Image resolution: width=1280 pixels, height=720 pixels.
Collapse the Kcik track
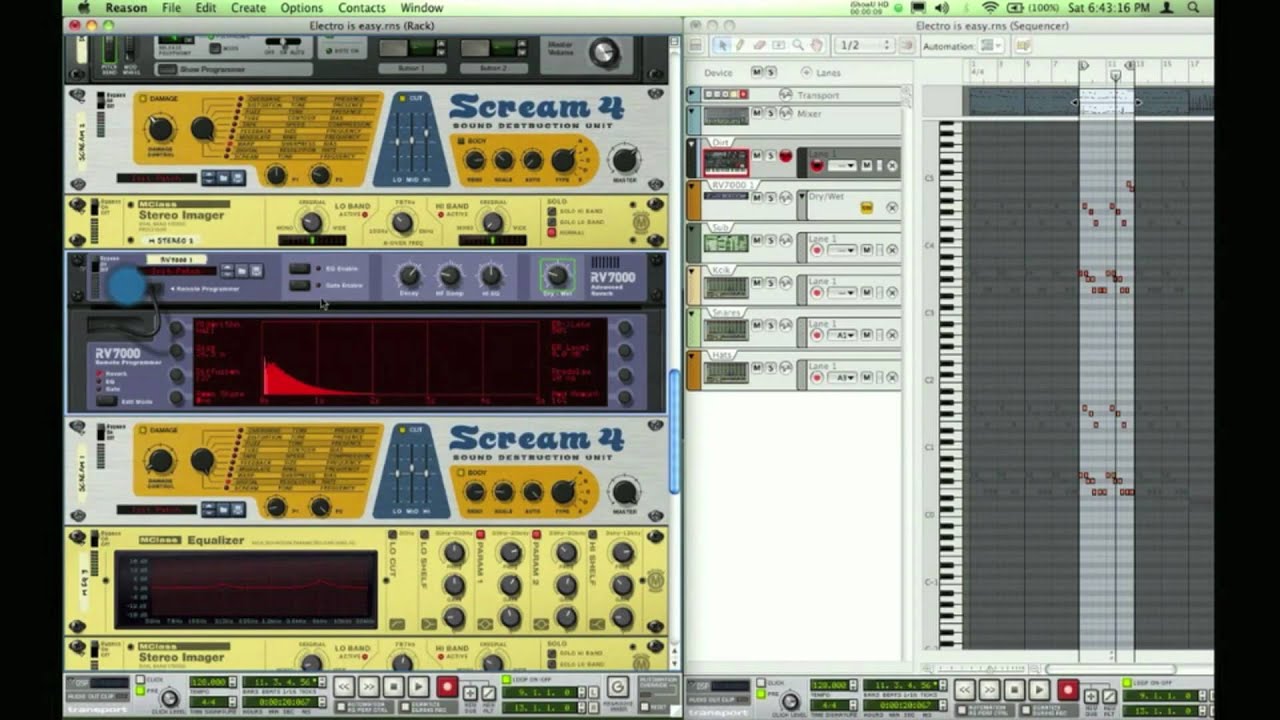pos(691,272)
